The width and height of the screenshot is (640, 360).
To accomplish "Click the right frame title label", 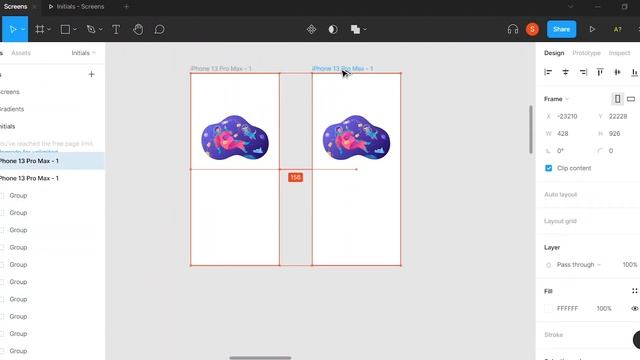I will click(x=342, y=69).
